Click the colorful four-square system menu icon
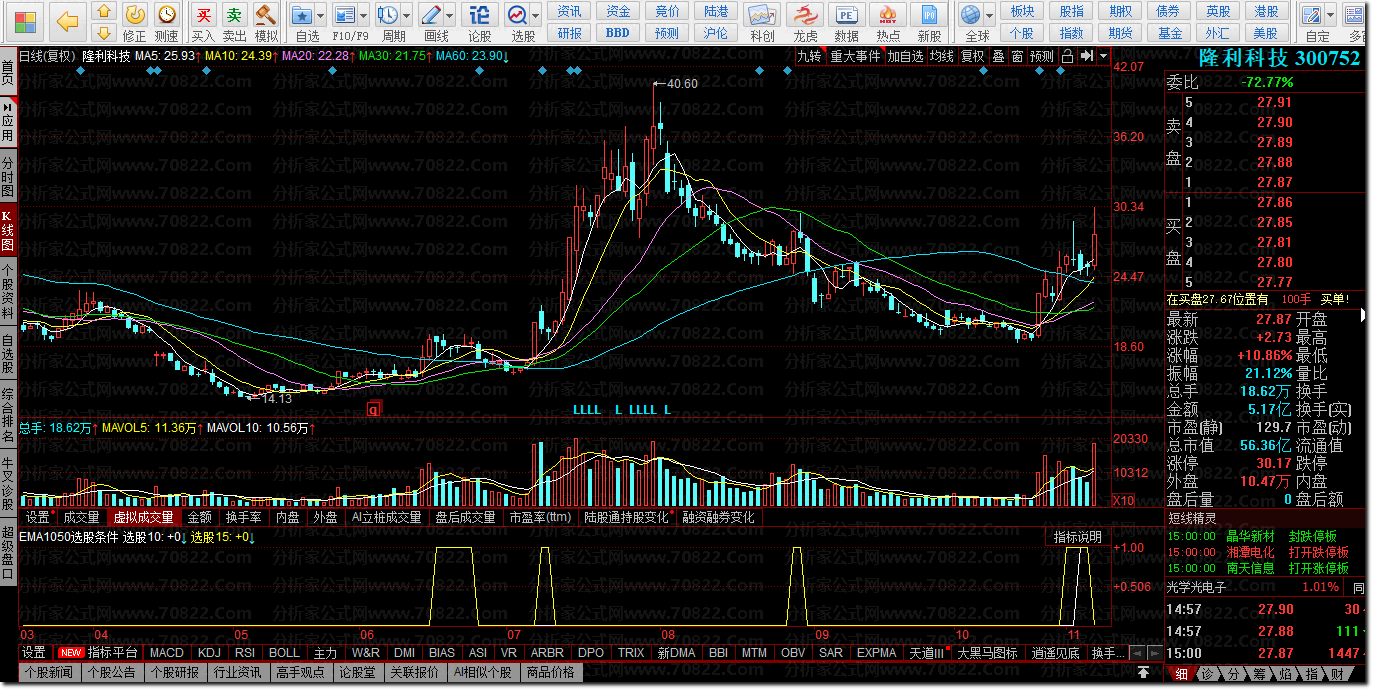 23,21
